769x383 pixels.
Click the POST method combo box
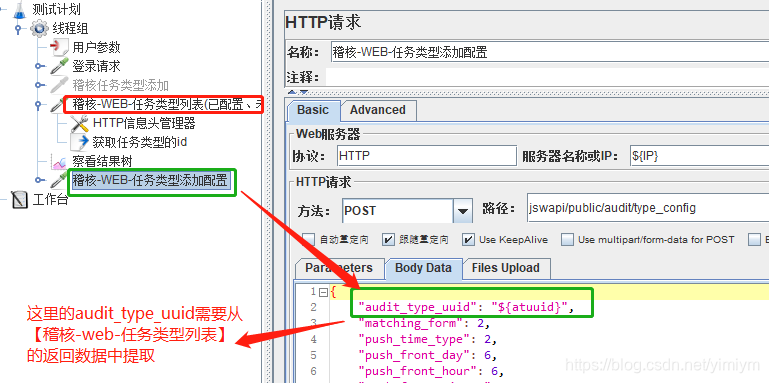407,211
